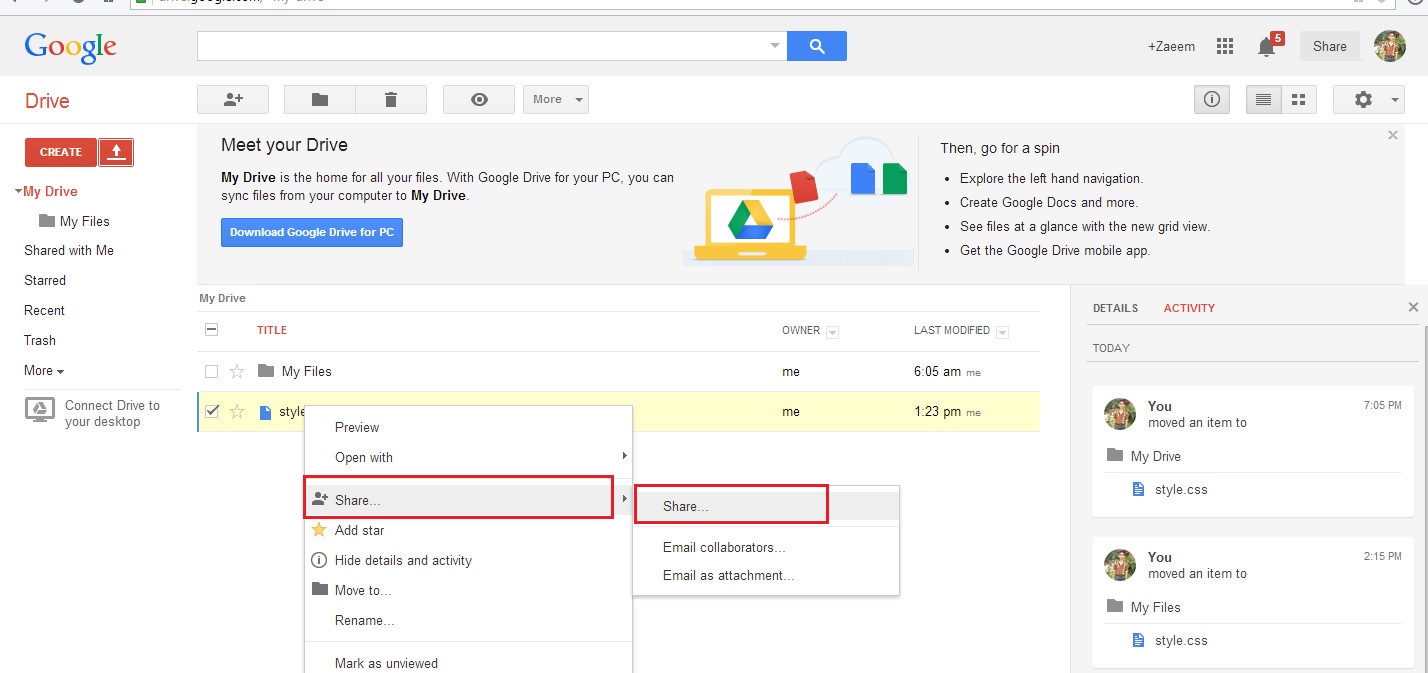Click Download Google Drive for PC
The height and width of the screenshot is (673, 1428).
point(312,232)
